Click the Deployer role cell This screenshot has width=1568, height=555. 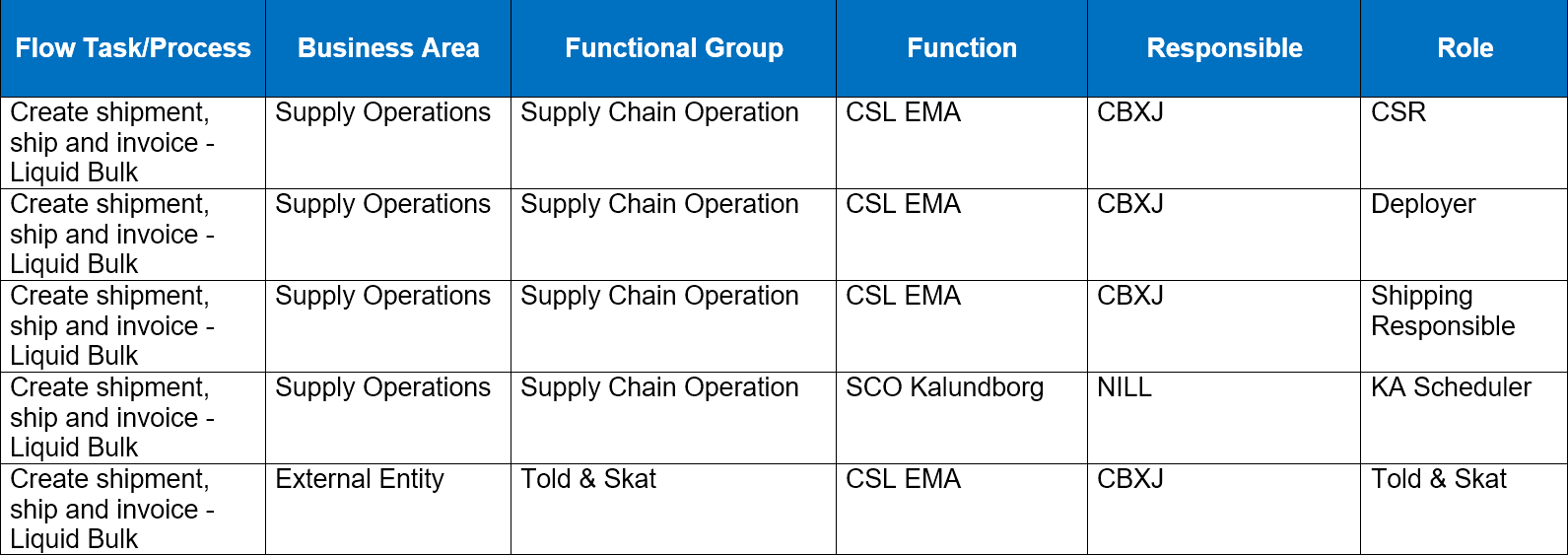tap(1465, 235)
